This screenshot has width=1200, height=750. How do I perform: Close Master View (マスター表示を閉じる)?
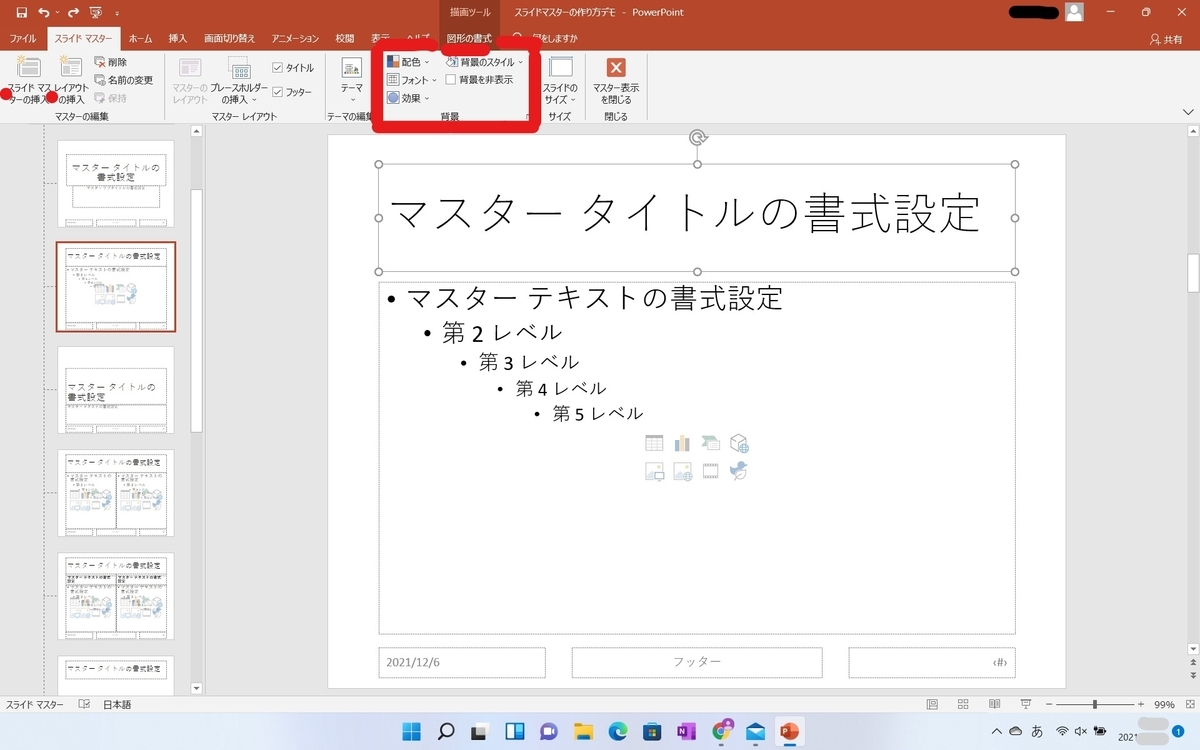coord(616,80)
